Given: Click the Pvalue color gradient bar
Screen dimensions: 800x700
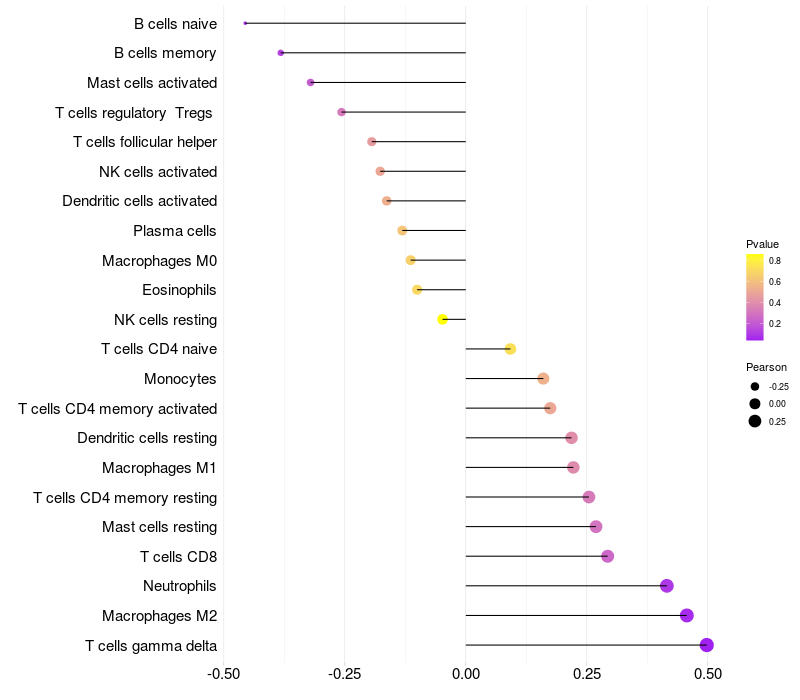Looking at the screenshot, I should (x=755, y=297).
